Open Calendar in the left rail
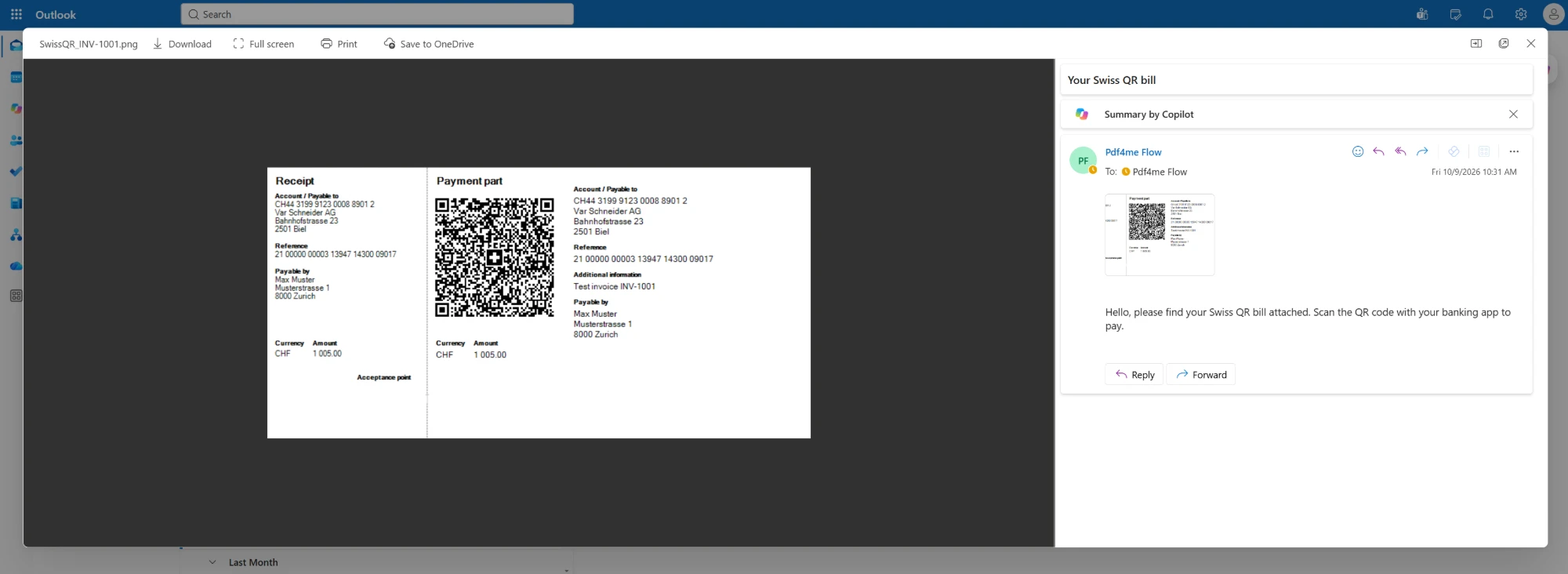The height and width of the screenshot is (574, 1568). (x=16, y=77)
